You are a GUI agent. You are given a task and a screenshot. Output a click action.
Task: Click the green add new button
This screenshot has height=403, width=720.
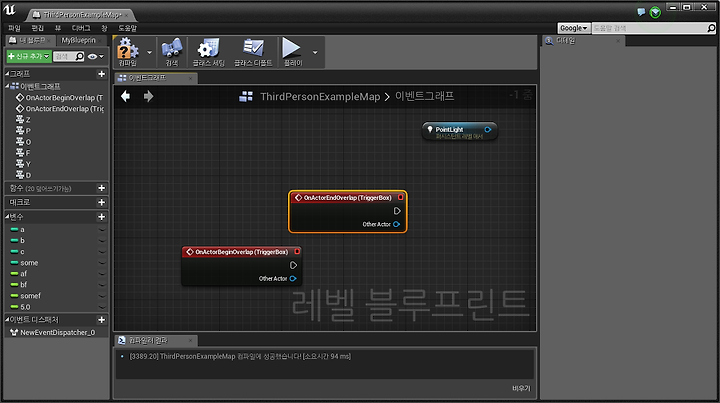click(x=29, y=56)
